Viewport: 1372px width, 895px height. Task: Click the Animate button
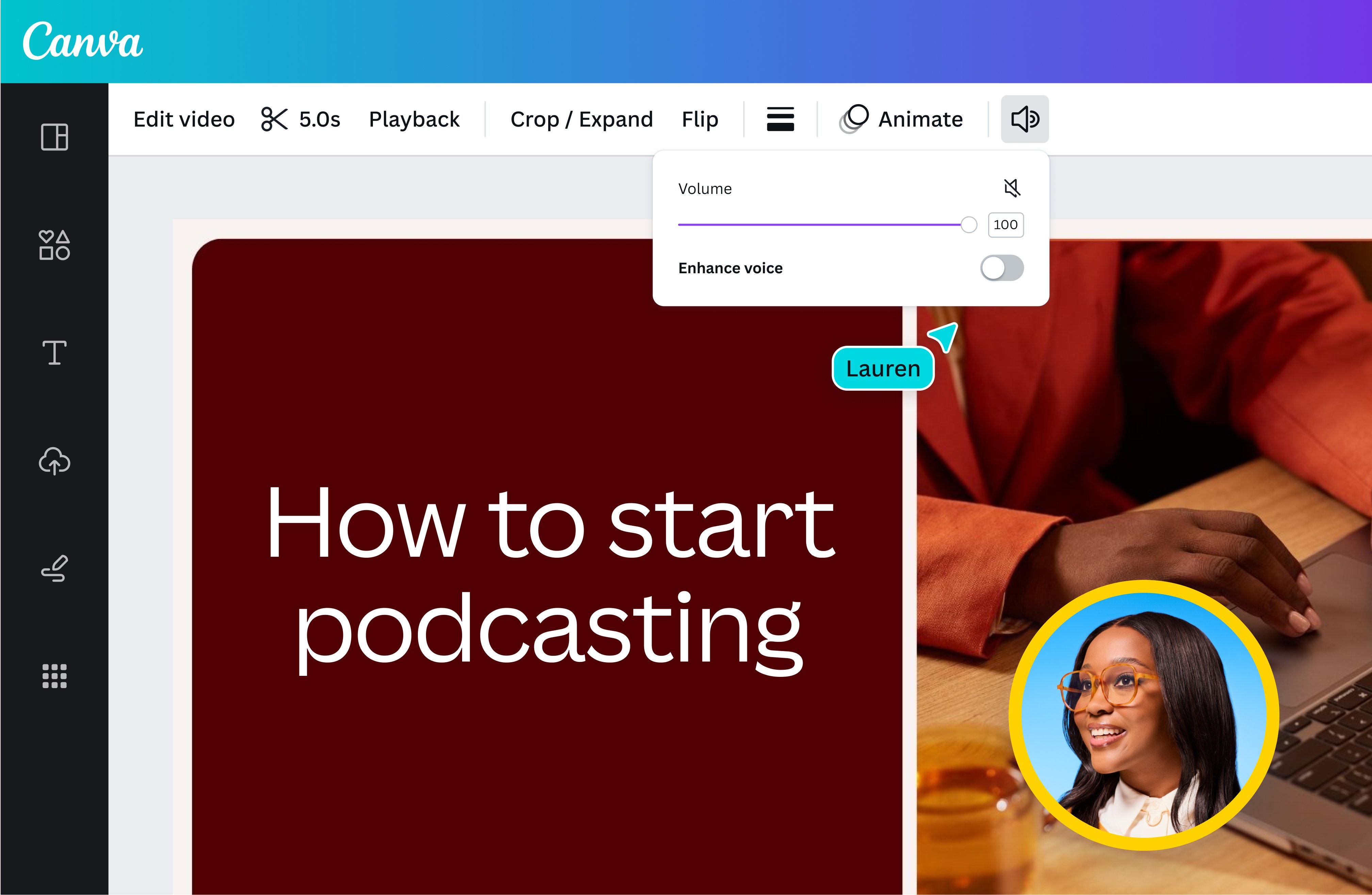pyautogui.click(x=902, y=119)
